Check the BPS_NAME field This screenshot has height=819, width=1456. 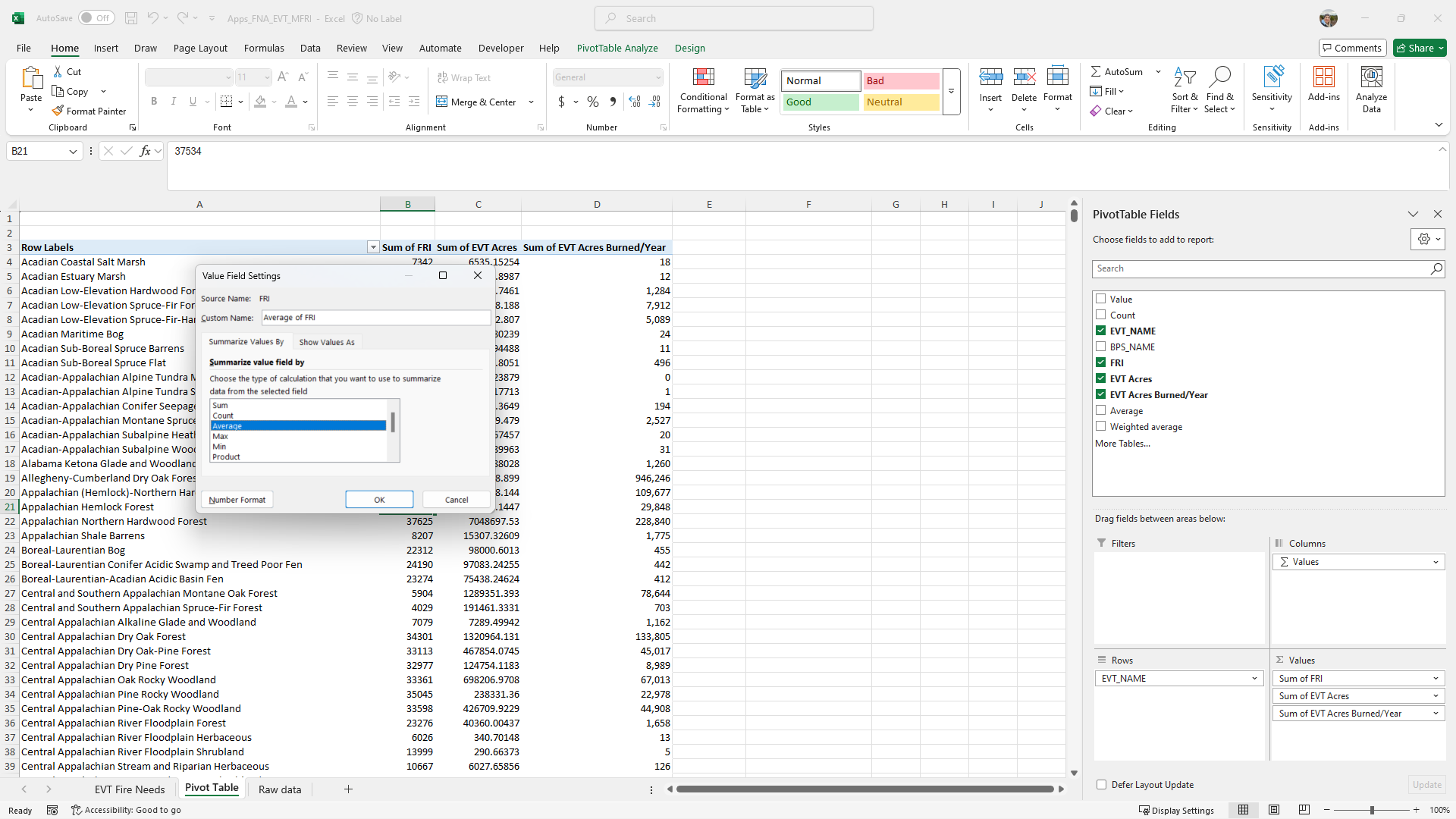coord(1101,347)
